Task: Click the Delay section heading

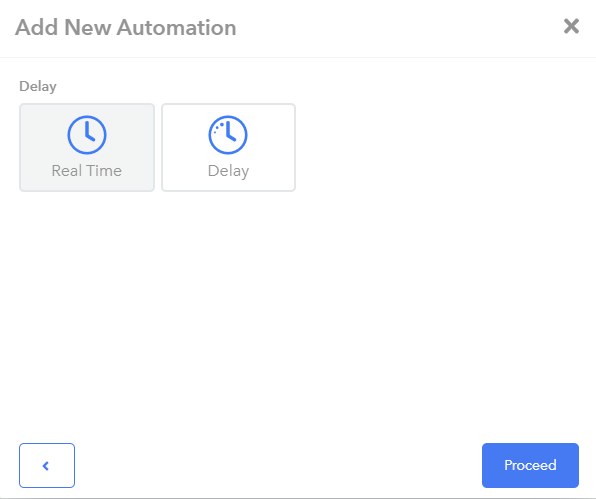Action: pyautogui.click(x=38, y=87)
